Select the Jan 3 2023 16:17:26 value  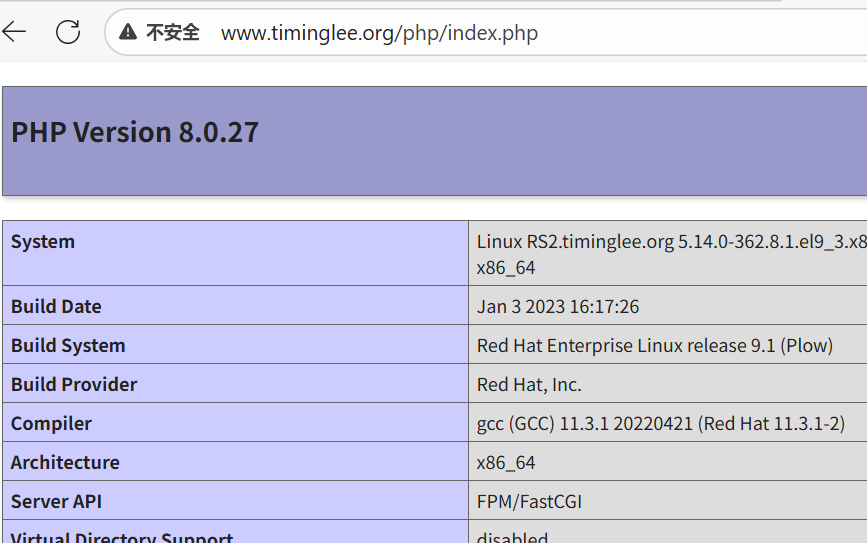click(557, 306)
